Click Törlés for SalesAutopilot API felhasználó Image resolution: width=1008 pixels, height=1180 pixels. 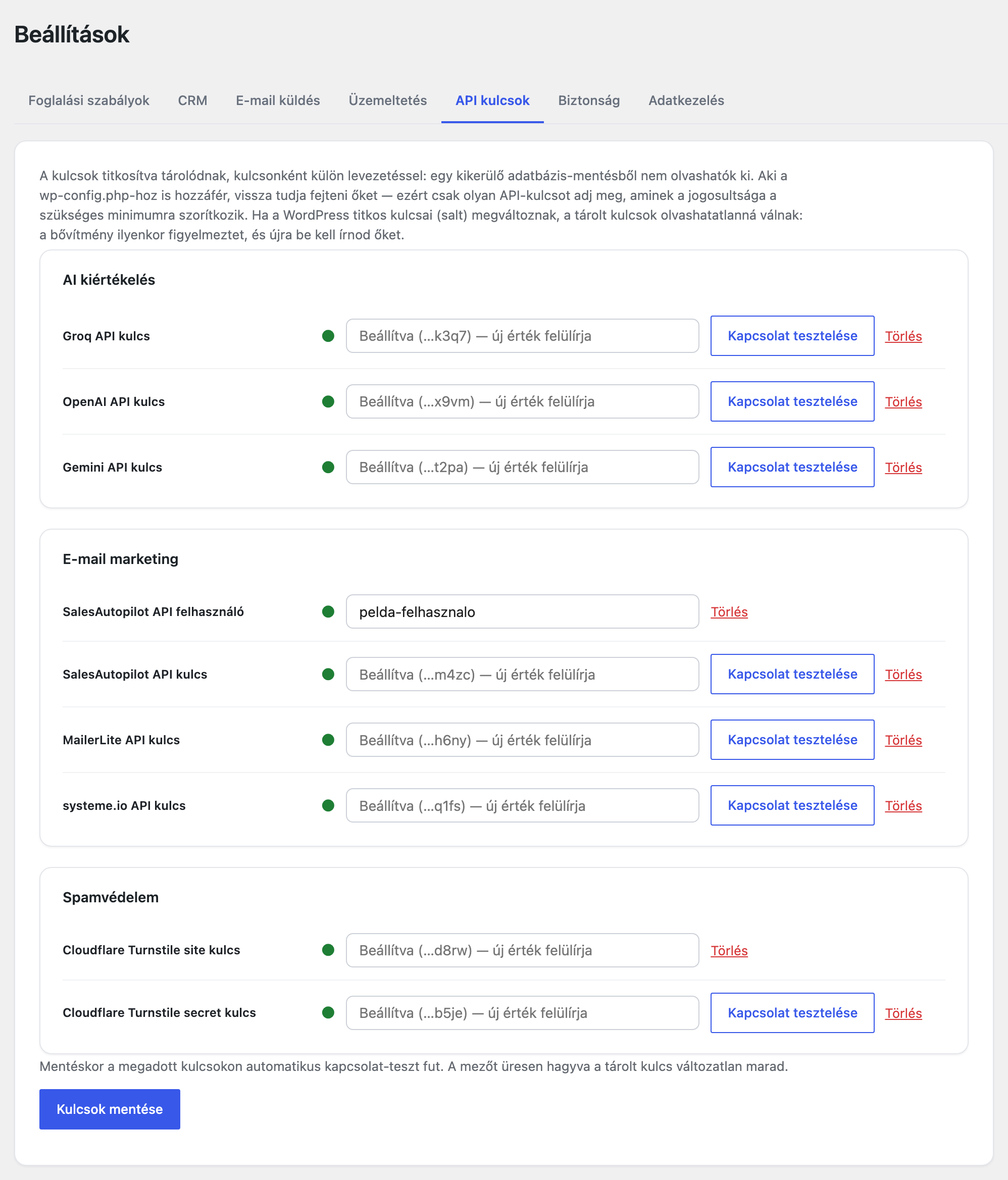(729, 612)
